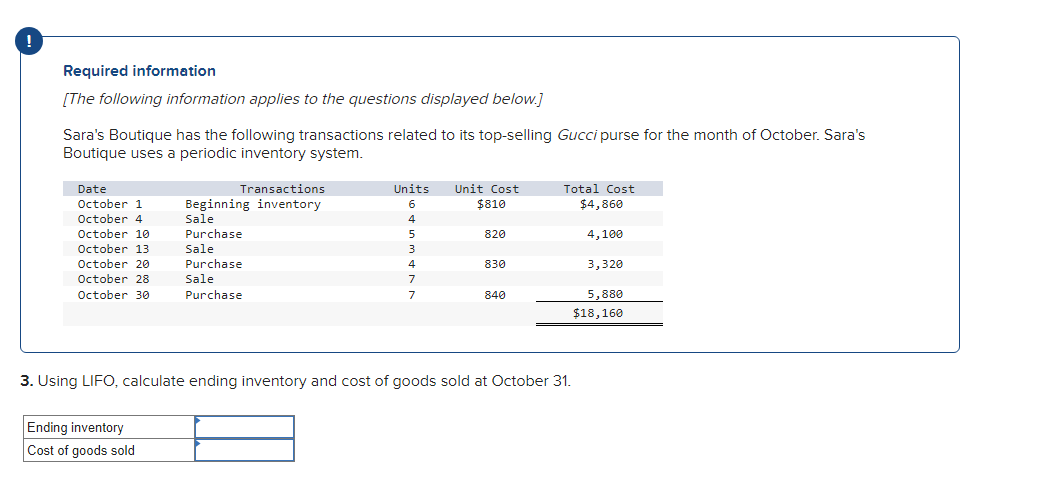Select the October 4 Sale entry

tap(363, 219)
